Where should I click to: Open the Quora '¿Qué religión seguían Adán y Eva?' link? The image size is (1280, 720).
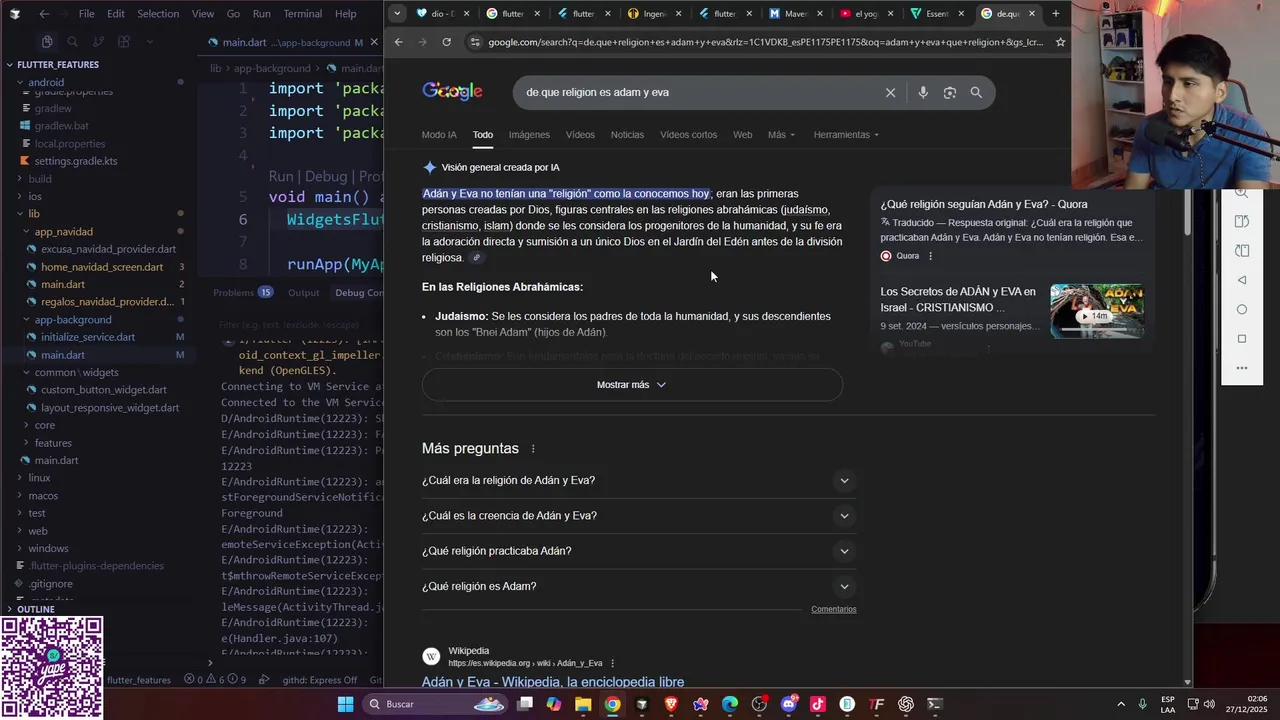click(984, 204)
